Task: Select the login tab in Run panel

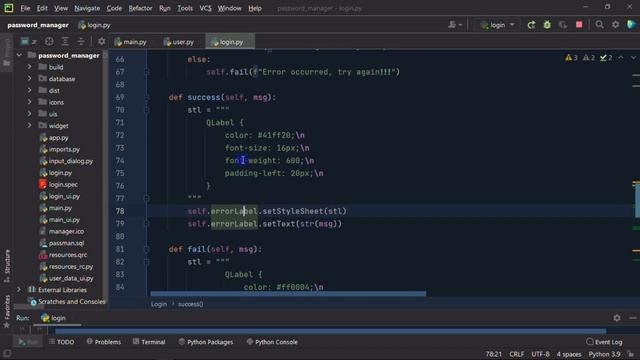Action: tap(53, 318)
